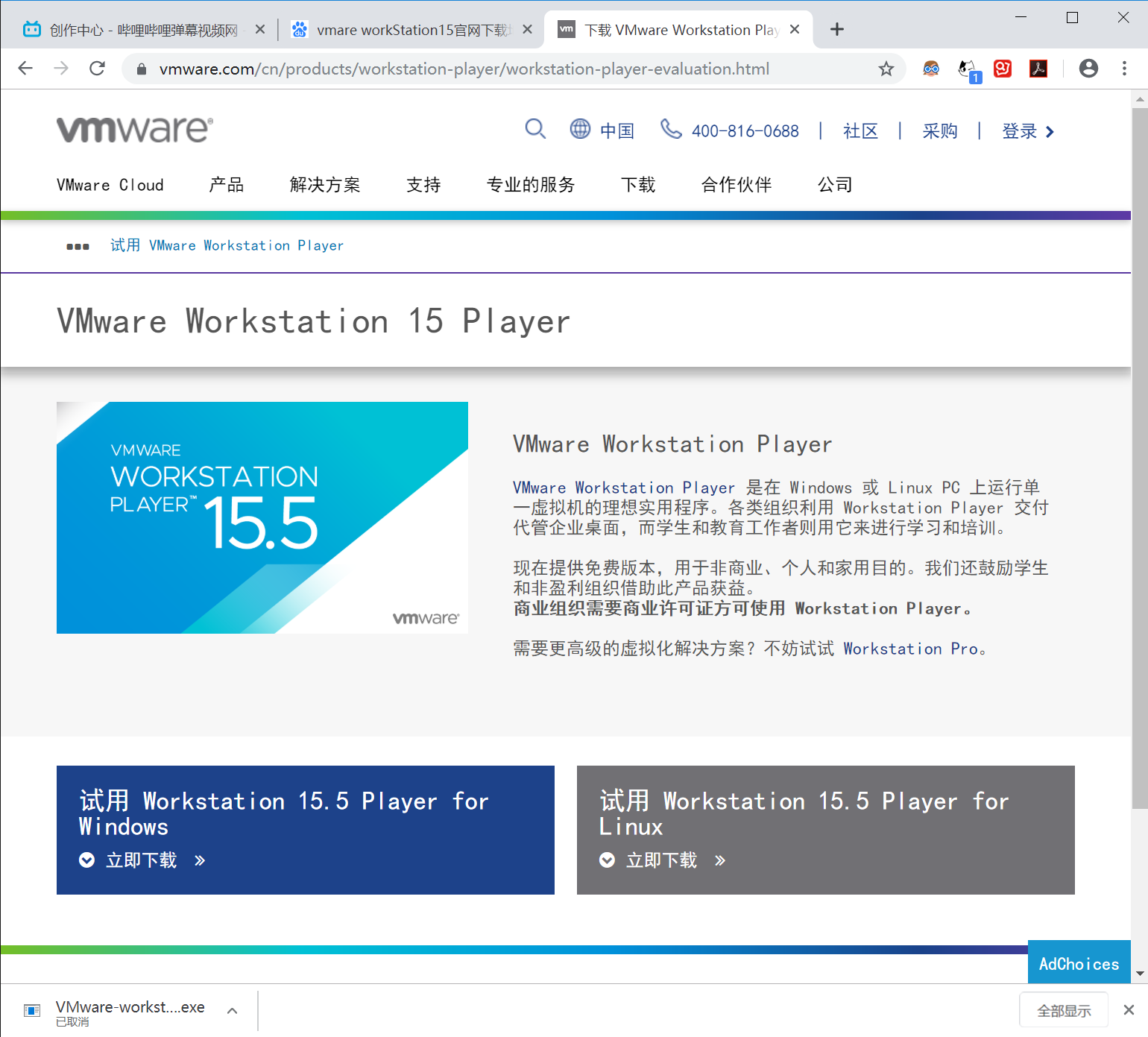Open the 支持 menu

point(423,185)
